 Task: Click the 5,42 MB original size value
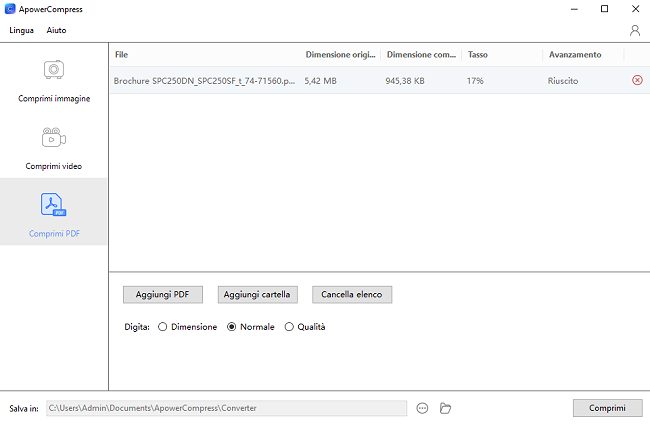click(x=320, y=80)
